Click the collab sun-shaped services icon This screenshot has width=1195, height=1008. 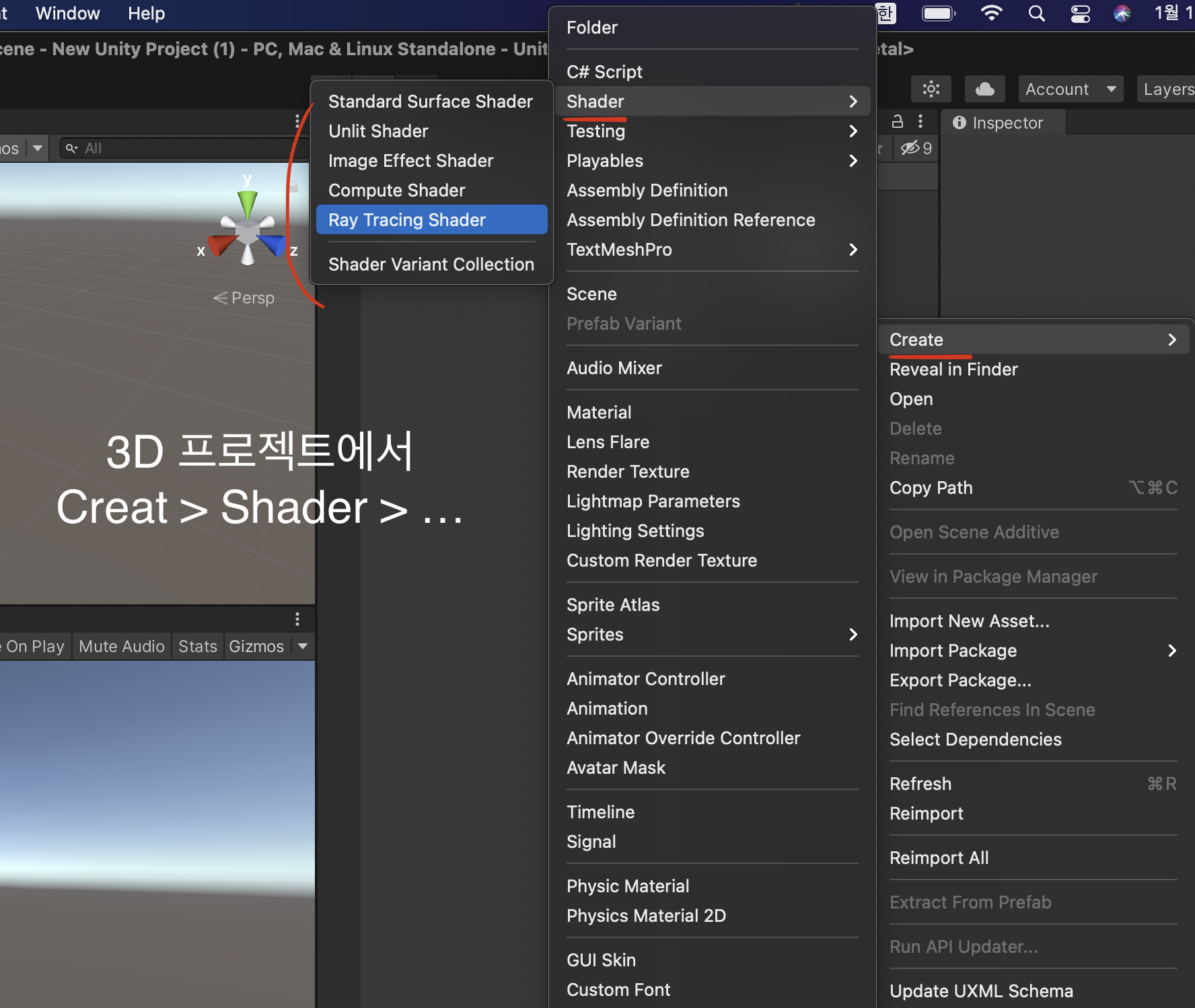tap(931, 89)
